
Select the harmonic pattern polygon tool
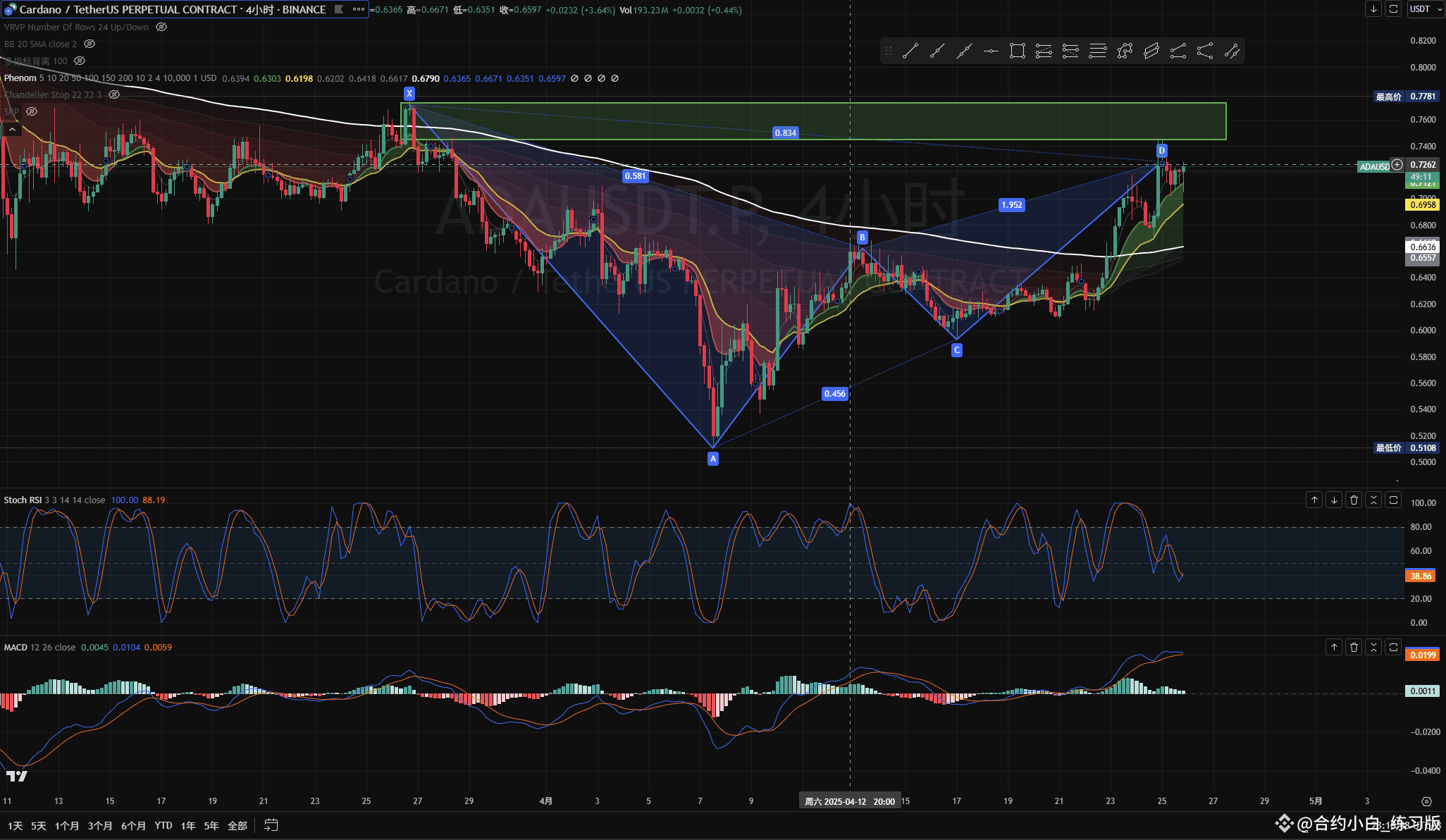click(1125, 51)
